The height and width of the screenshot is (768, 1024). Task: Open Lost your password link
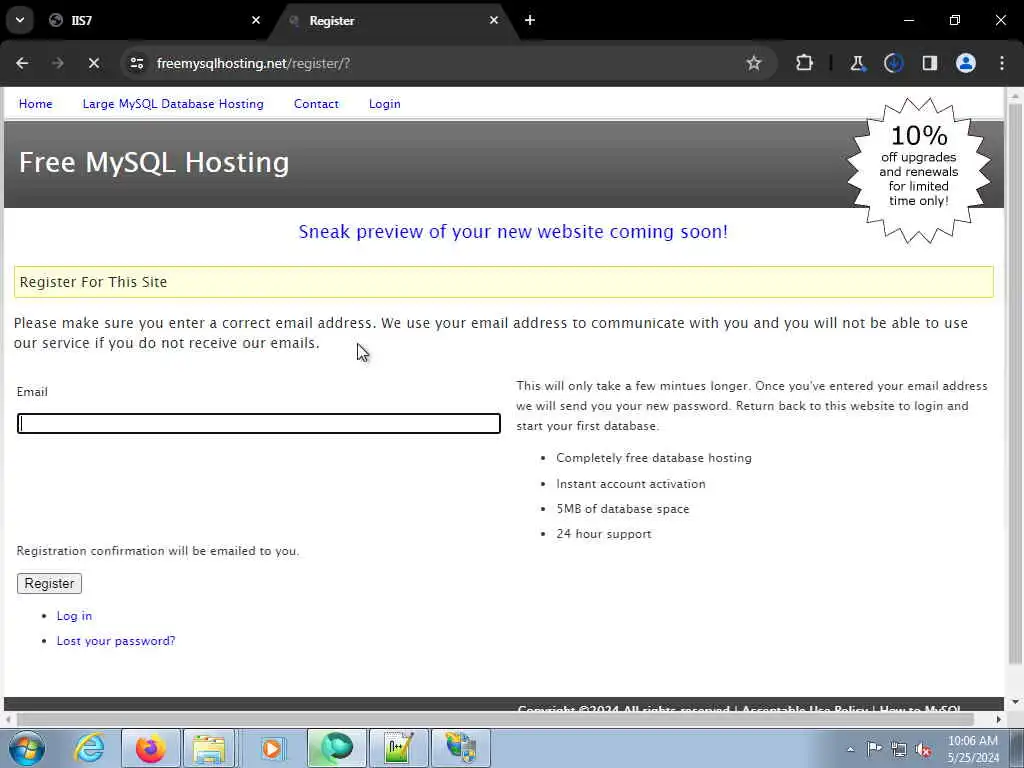(116, 641)
